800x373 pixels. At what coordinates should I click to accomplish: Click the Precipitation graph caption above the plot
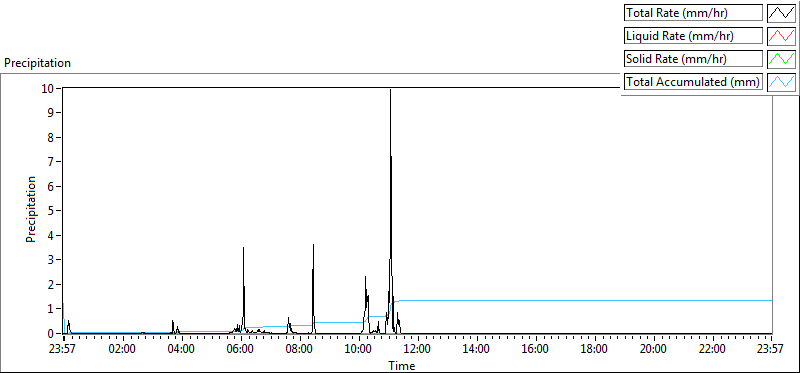[37, 63]
